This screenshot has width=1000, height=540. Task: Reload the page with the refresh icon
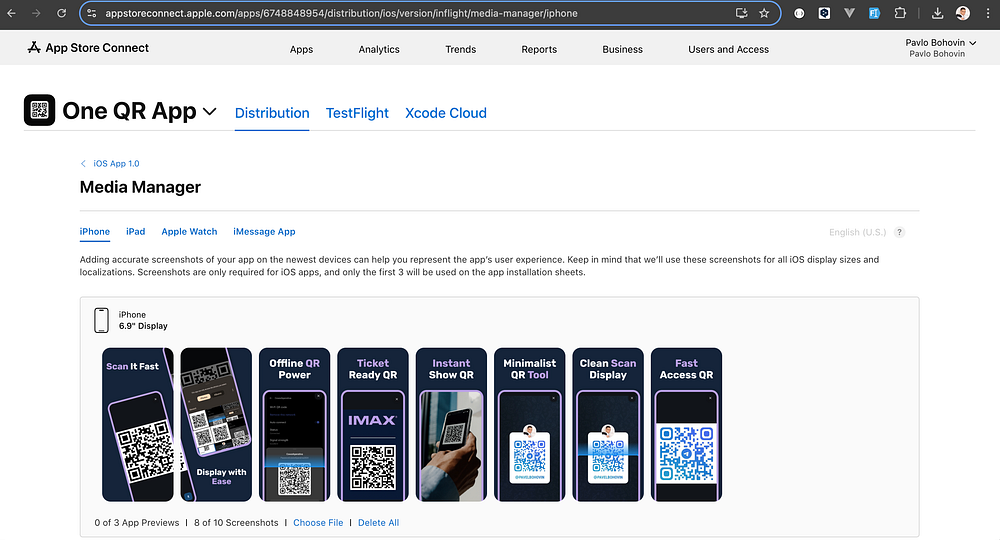pyautogui.click(x=61, y=13)
